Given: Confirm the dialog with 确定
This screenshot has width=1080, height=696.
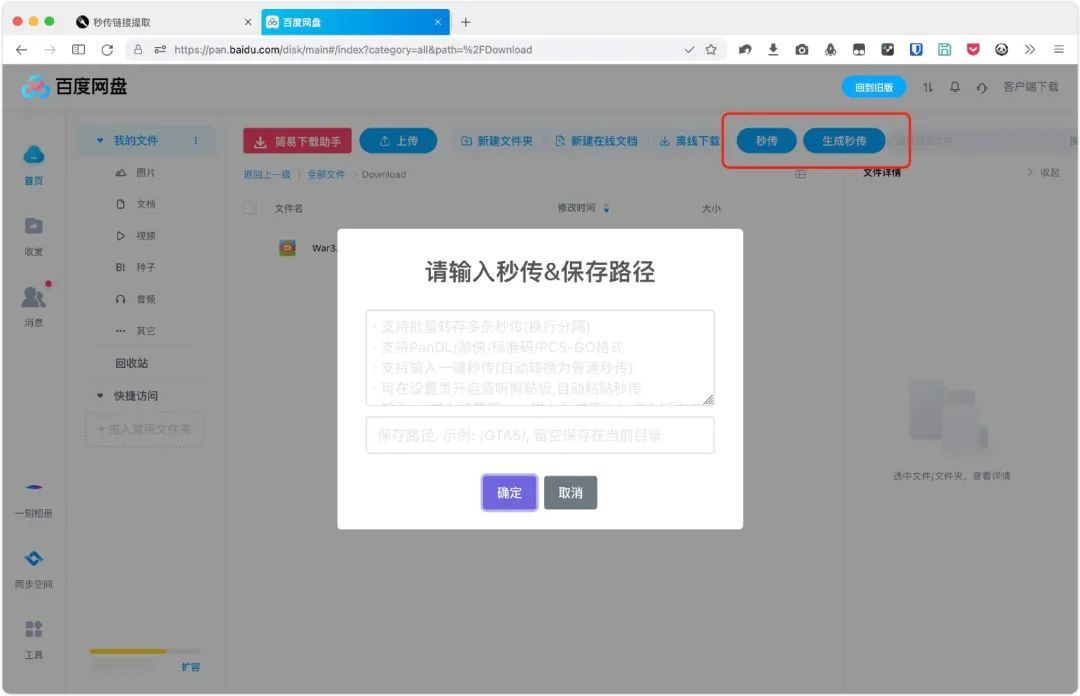Looking at the screenshot, I should tap(509, 493).
